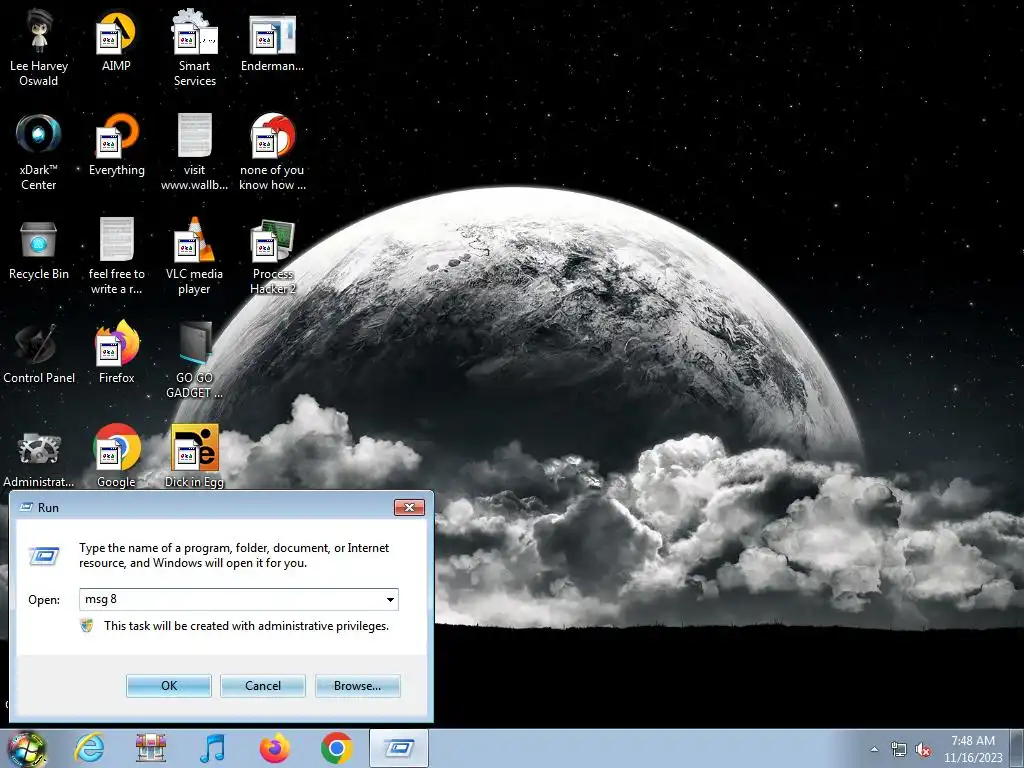This screenshot has height=768, width=1024.
Task: Select the Process Hacker 2 desktop icon
Action: [x=272, y=256]
